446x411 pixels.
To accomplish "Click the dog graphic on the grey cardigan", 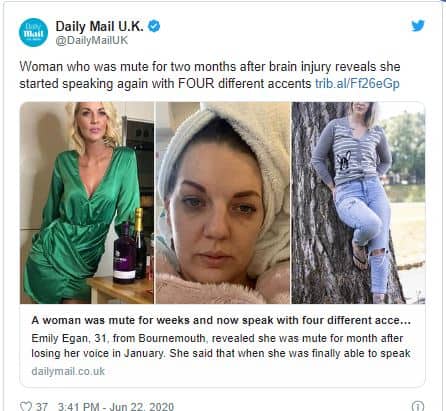I will pos(344,162).
